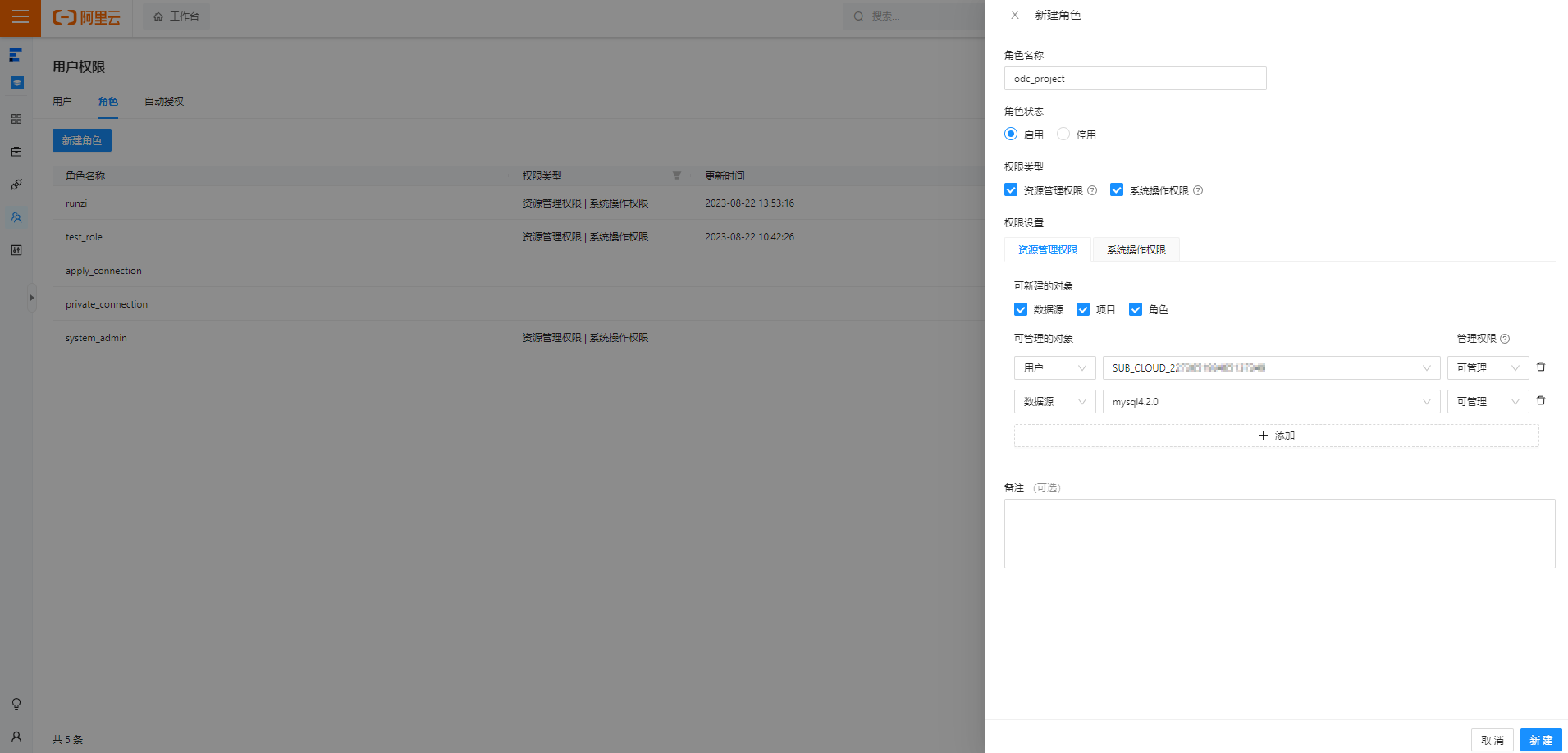Open manageable dropdown in user row
This screenshot has width=1568, height=753.
1488,368
